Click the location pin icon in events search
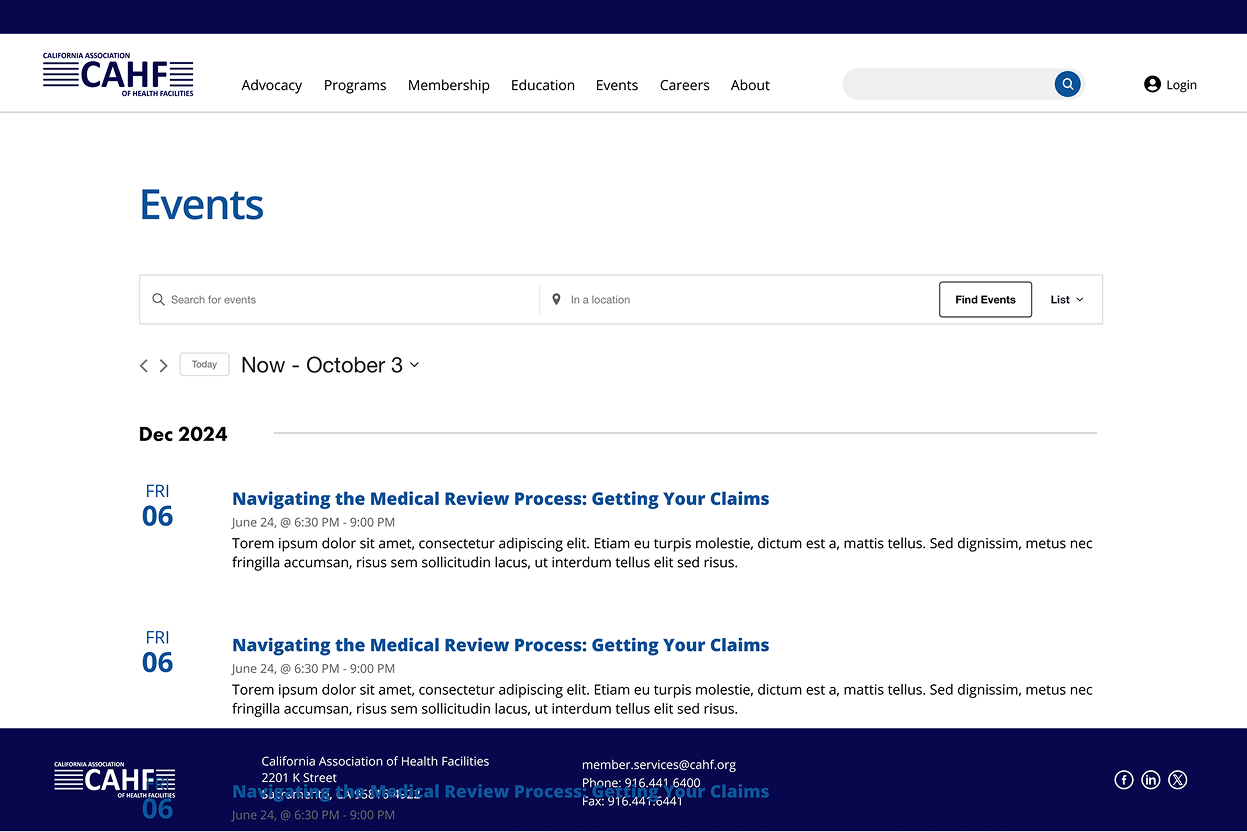Screen dimensions: 1247x832 [x=557, y=299]
